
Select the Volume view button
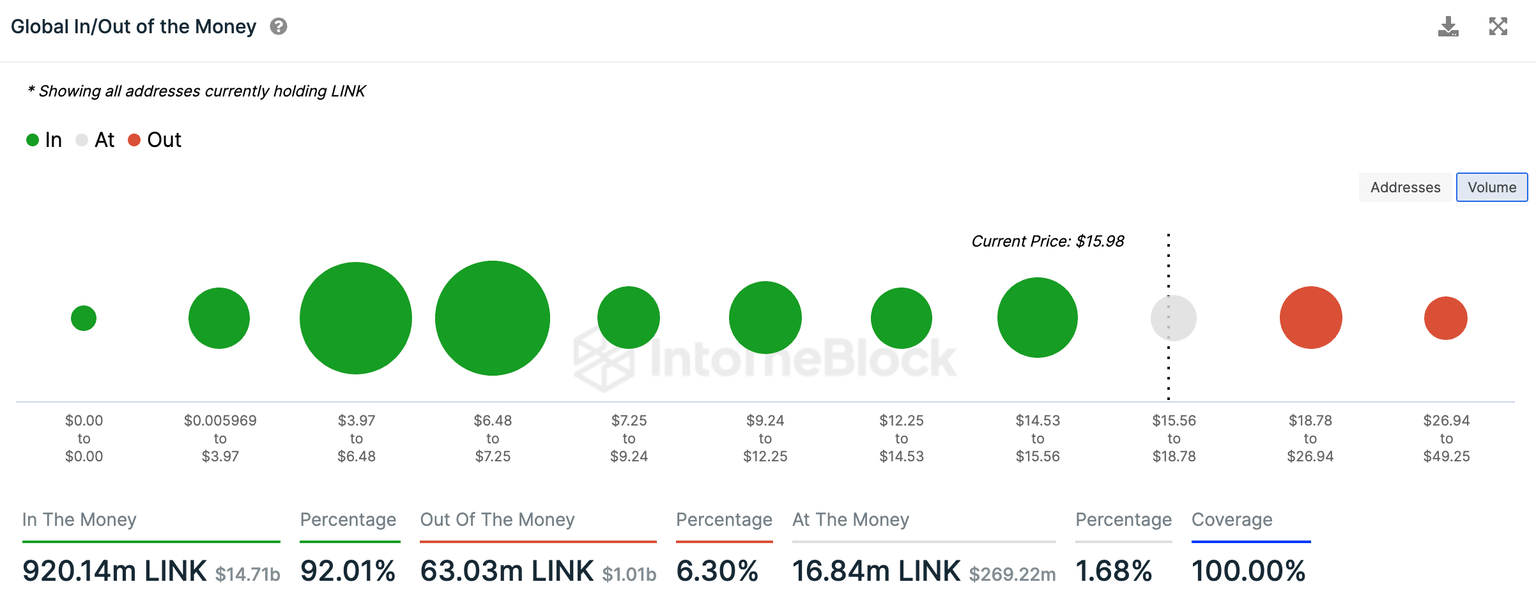tap(1492, 187)
